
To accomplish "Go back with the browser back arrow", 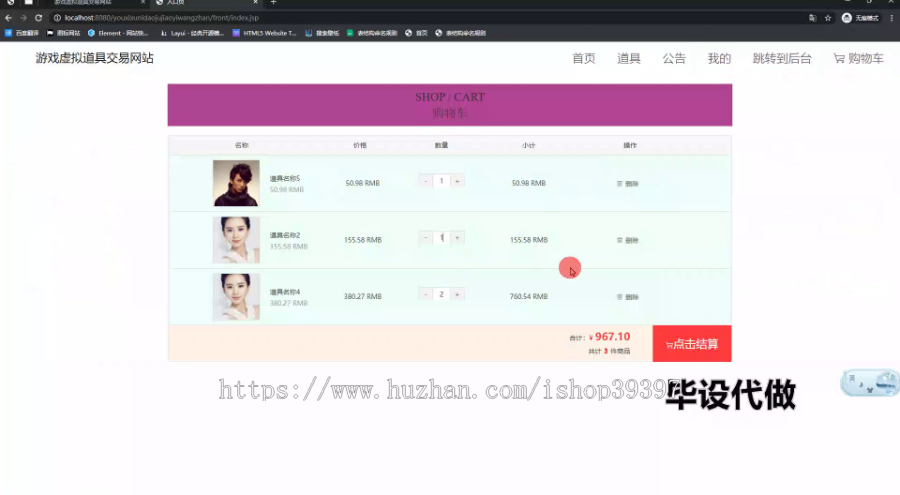I will tap(9, 18).
